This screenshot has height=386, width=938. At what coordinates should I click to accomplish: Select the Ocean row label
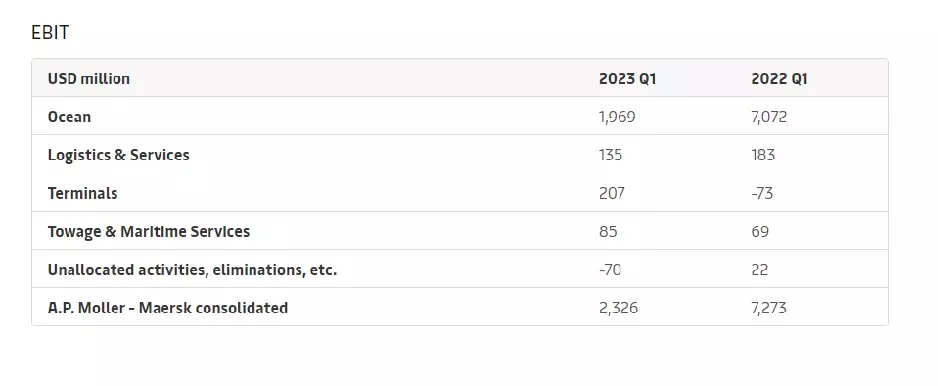click(69, 117)
